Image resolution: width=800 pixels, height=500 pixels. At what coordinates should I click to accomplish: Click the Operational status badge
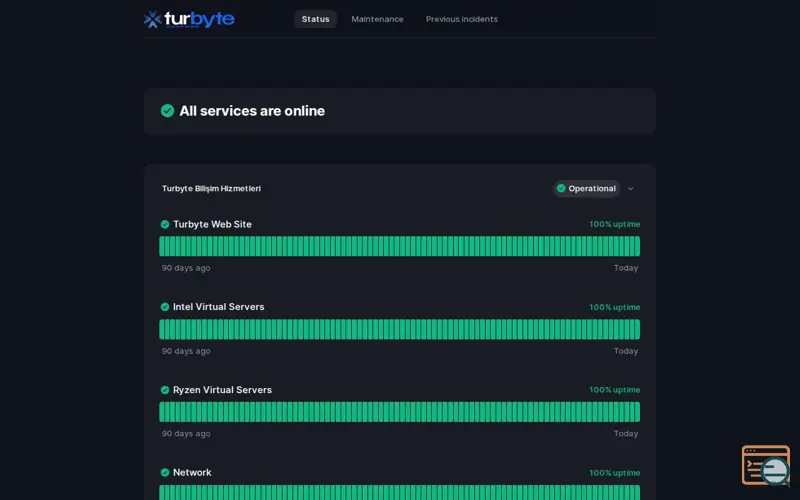pos(586,189)
